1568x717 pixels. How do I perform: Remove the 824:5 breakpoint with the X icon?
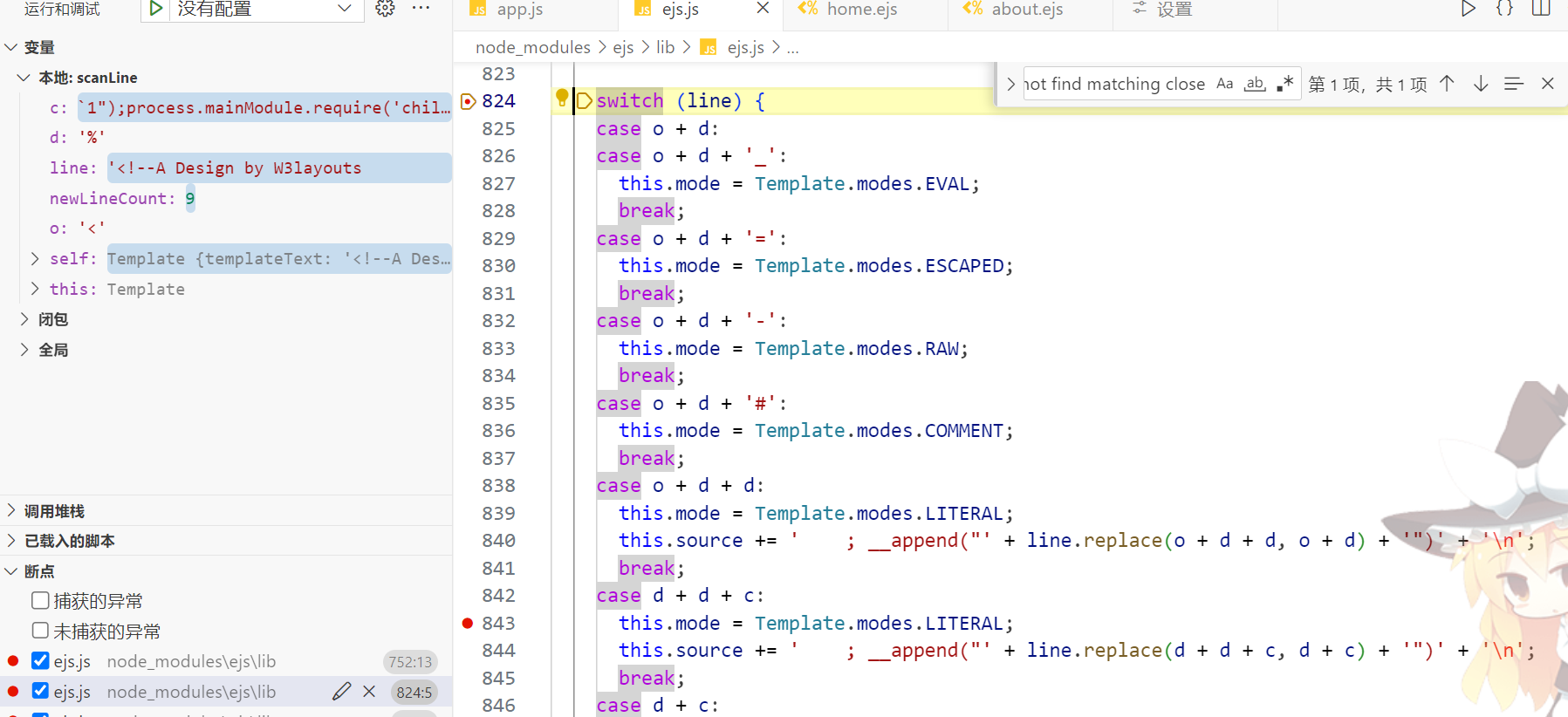click(x=369, y=692)
